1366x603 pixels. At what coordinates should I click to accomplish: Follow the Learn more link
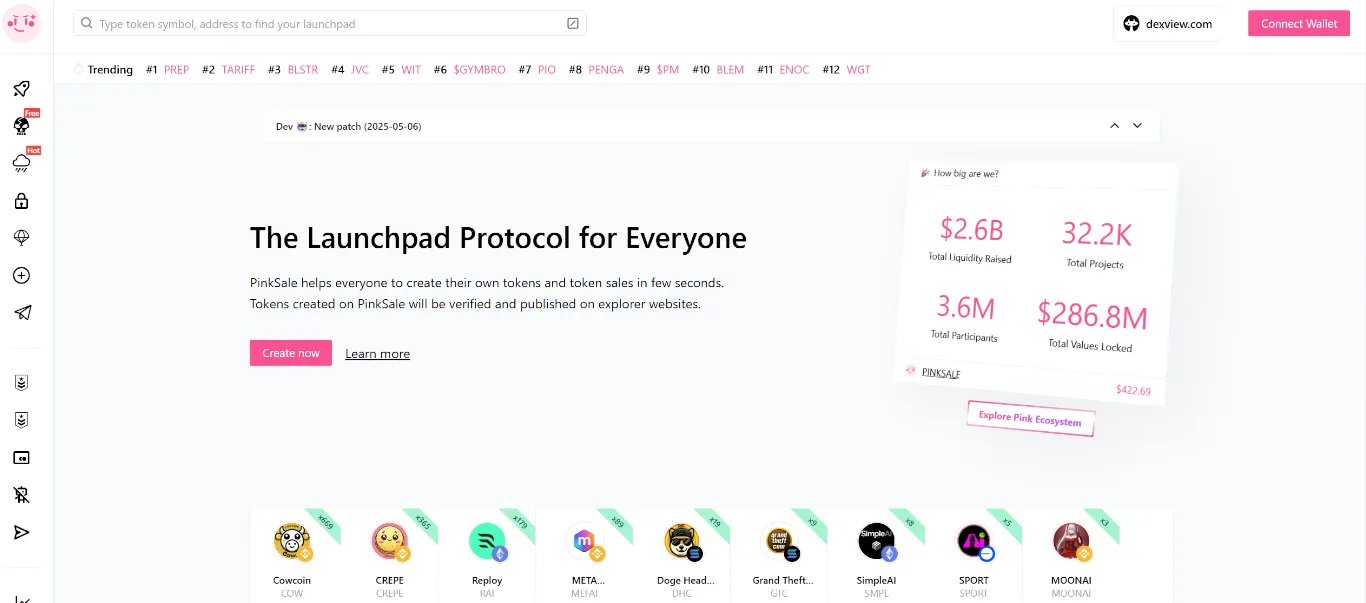378,354
